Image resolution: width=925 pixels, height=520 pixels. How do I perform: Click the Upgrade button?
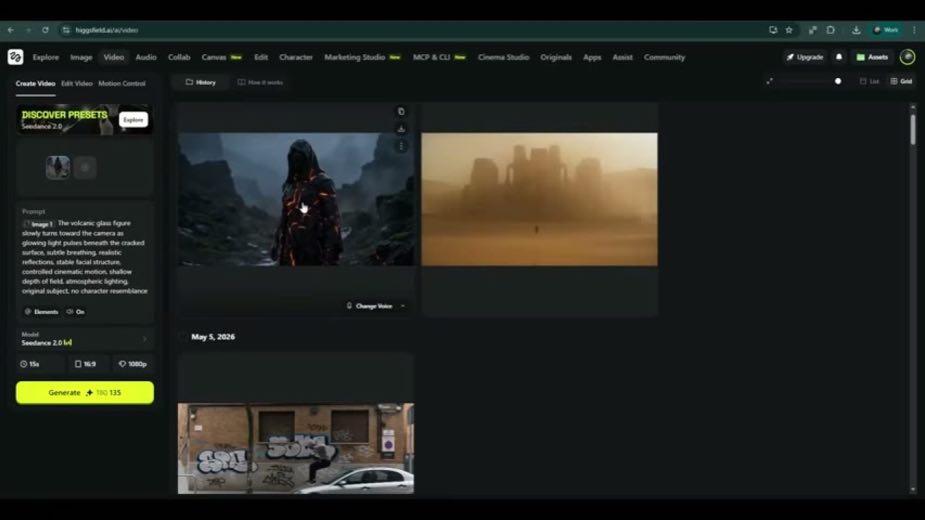tap(805, 57)
